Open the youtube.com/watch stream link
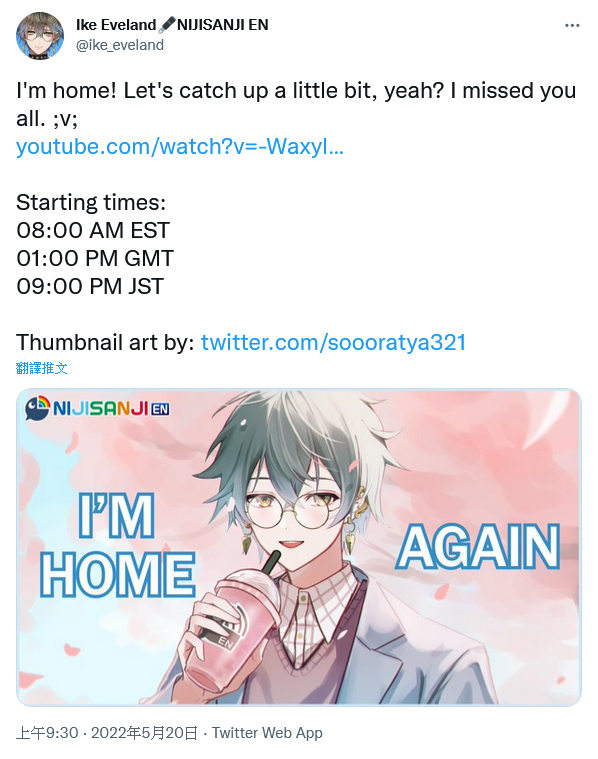 tap(180, 146)
